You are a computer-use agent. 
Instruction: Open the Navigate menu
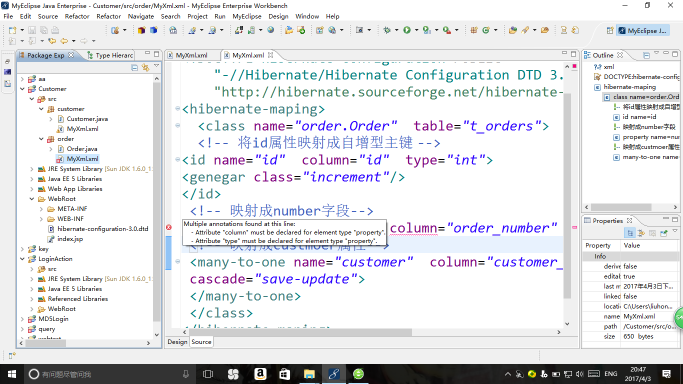pos(141,16)
